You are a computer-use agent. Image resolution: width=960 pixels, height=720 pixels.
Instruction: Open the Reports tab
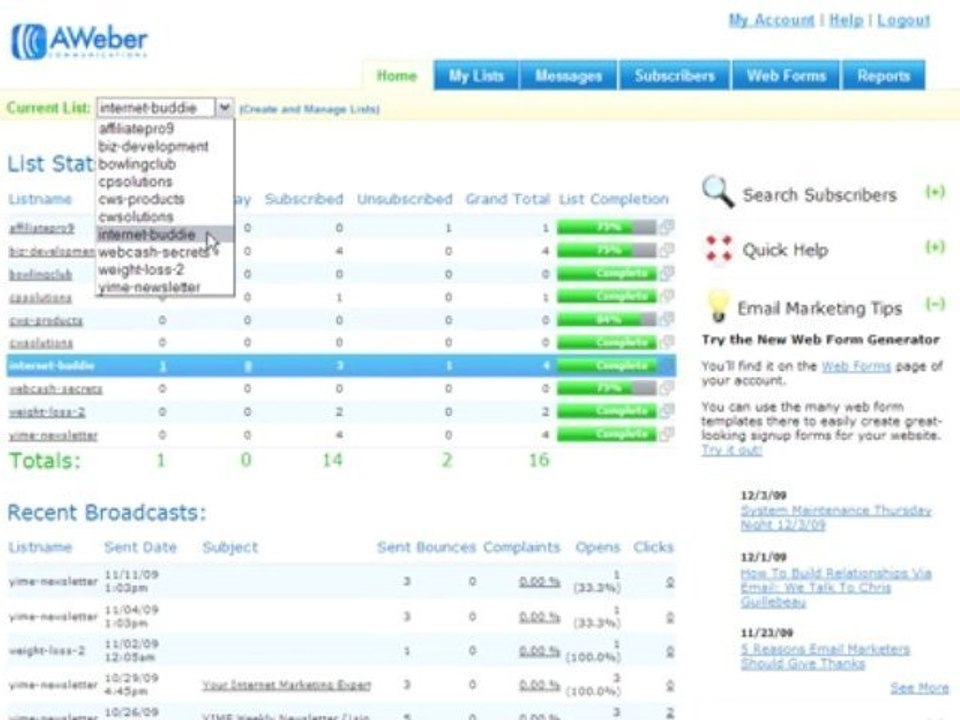tap(883, 76)
